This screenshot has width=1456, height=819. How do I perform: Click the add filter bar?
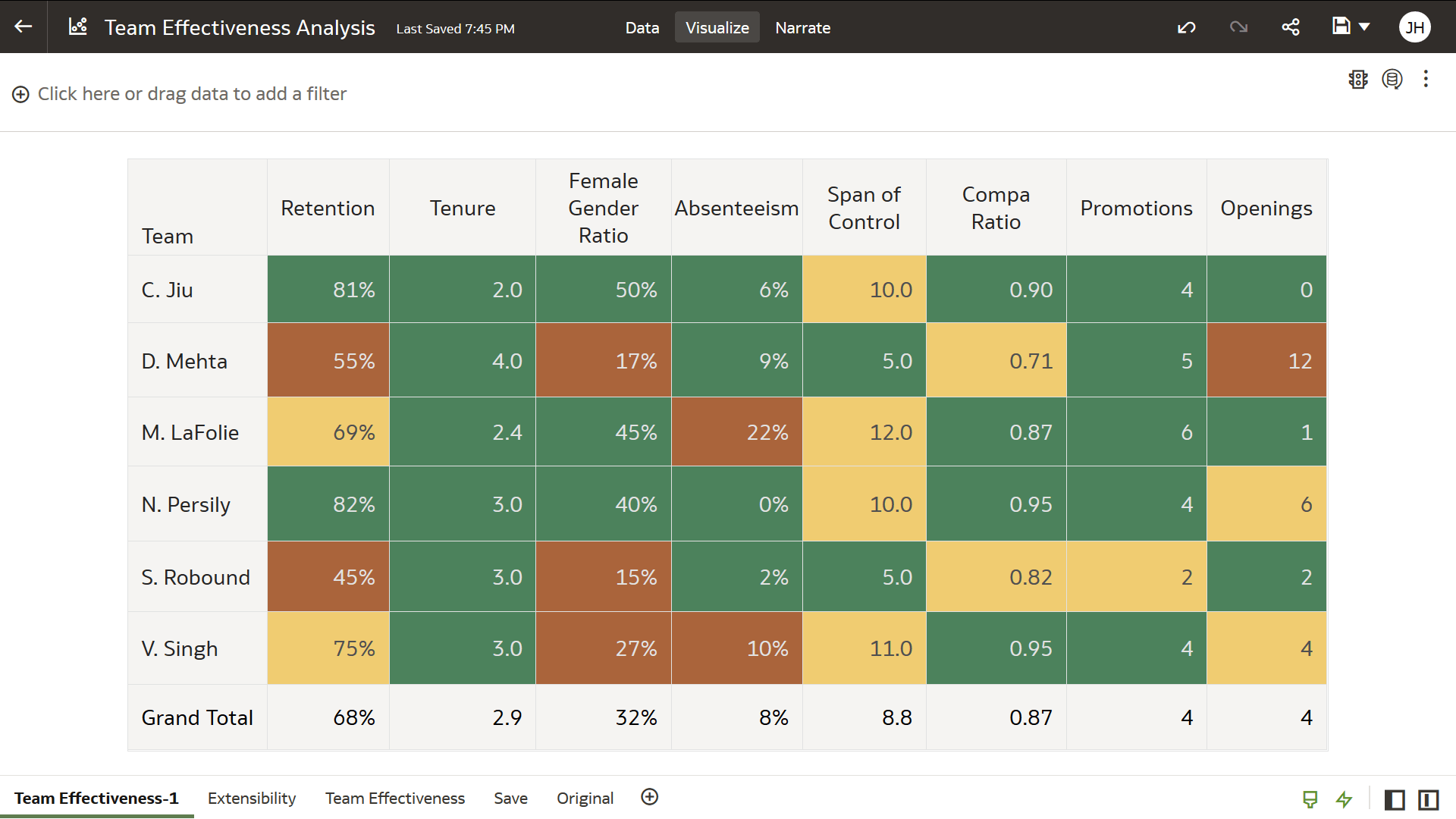pyautogui.click(x=192, y=93)
